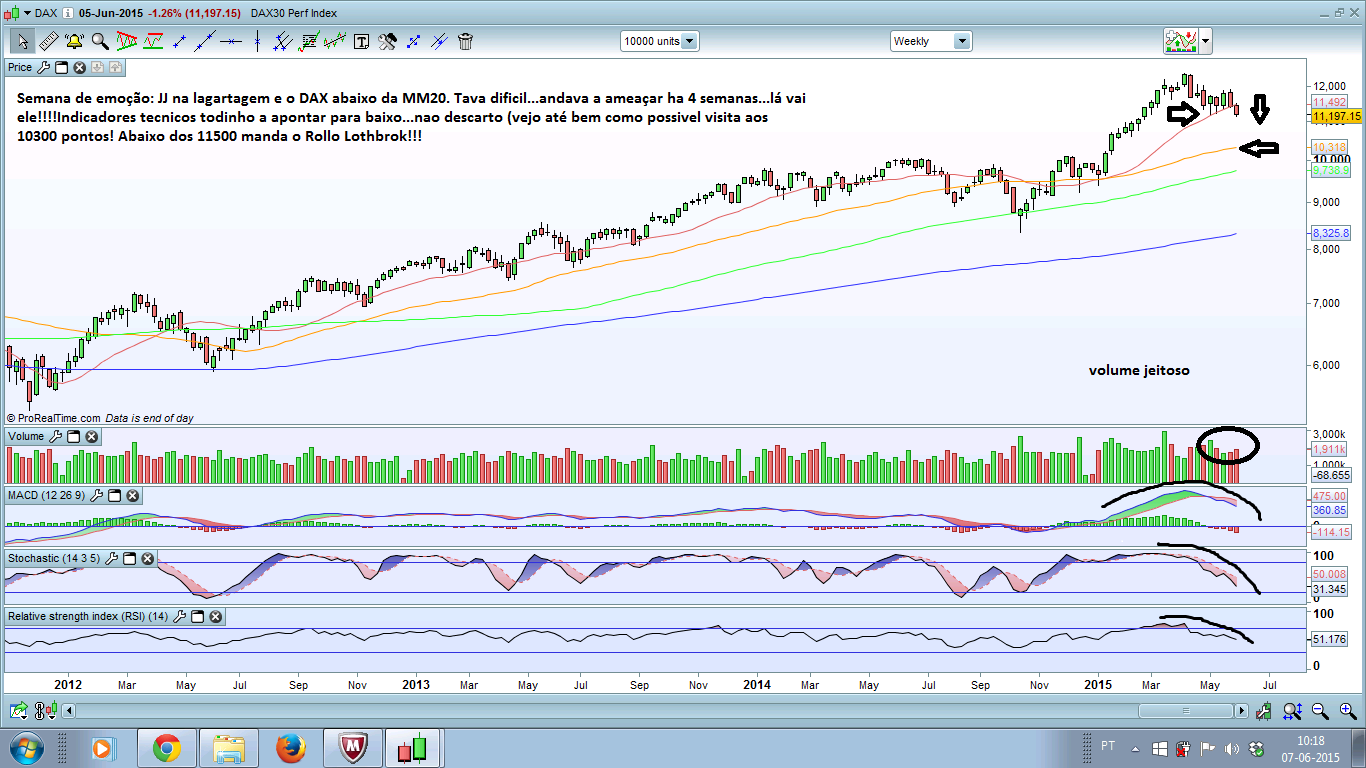Maximize the MACD panel
The width and height of the screenshot is (1366, 768).
[114, 495]
